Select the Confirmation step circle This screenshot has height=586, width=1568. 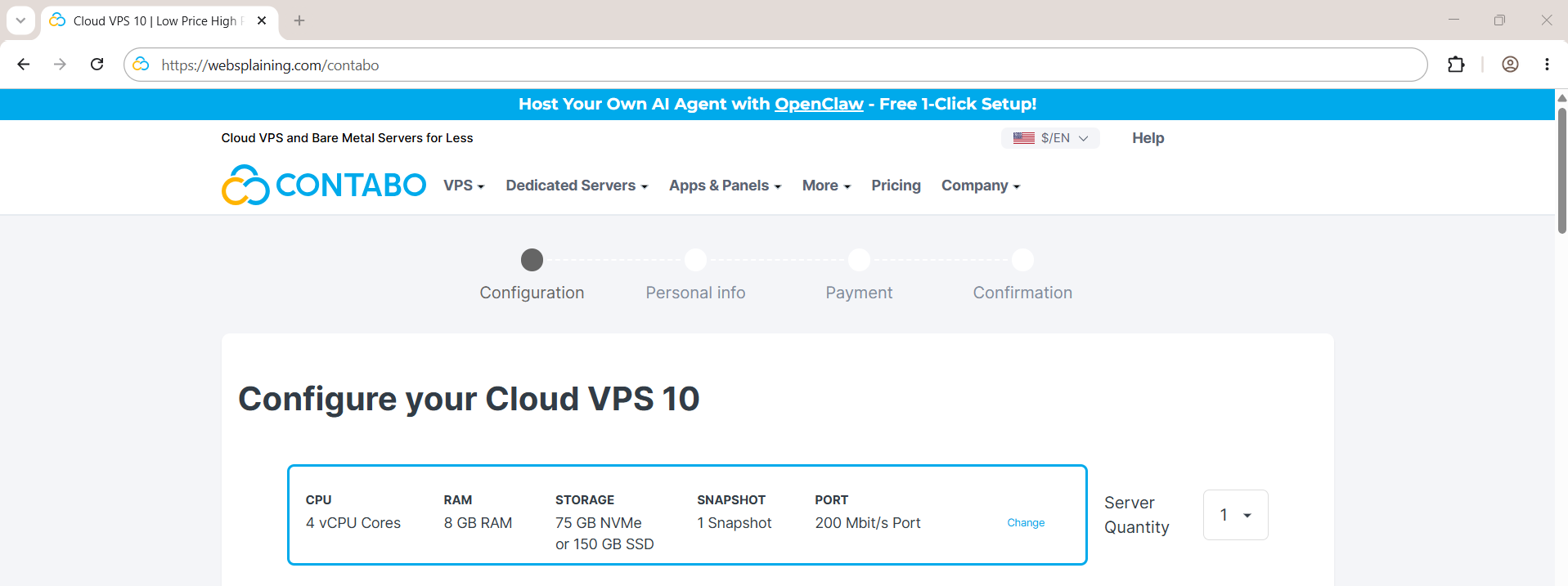[1022, 260]
